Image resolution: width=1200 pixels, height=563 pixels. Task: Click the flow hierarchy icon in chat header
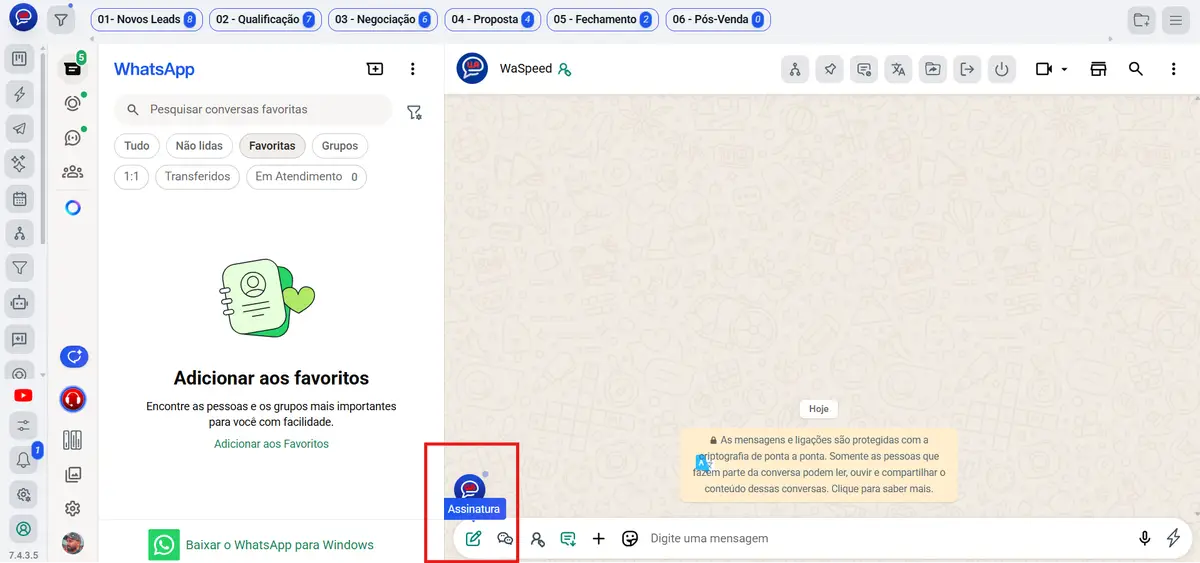pyautogui.click(x=795, y=69)
